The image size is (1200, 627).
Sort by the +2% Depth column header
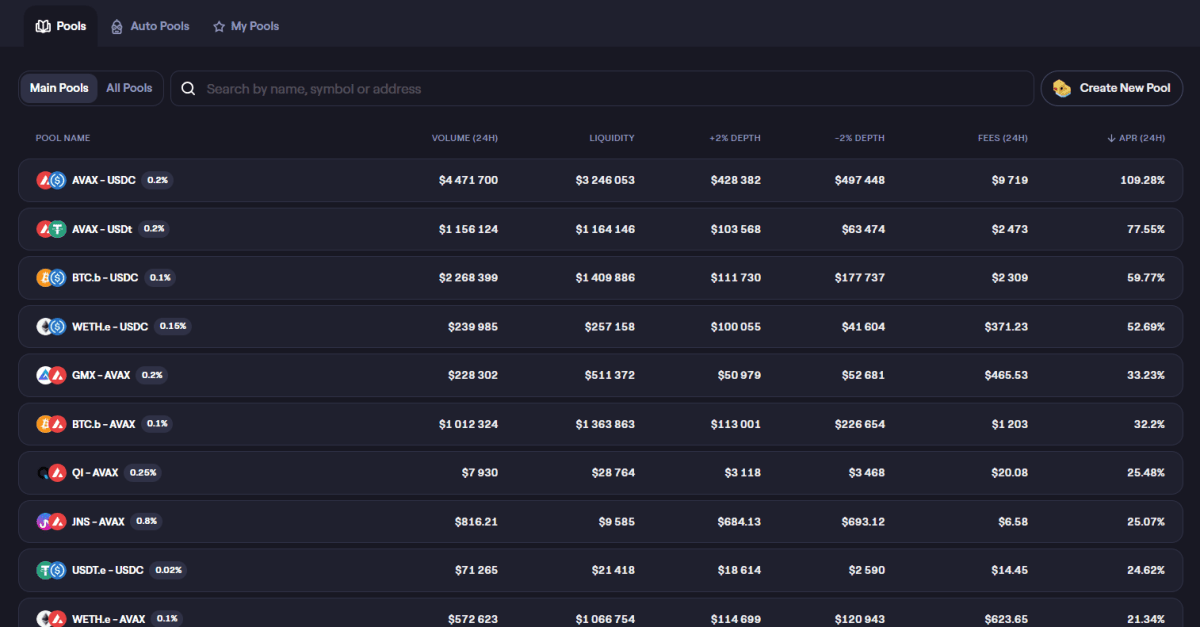point(735,138)
